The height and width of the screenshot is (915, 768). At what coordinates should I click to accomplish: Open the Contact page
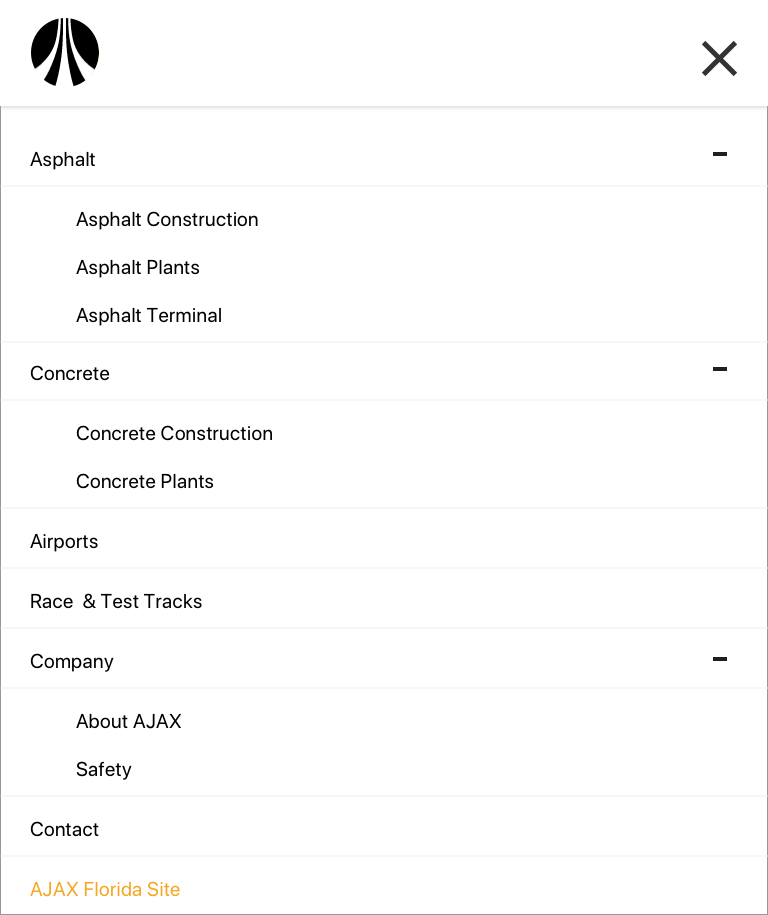coord(64,829)
